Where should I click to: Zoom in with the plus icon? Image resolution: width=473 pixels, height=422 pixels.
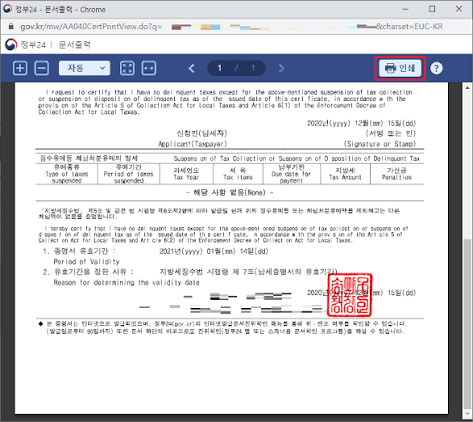[20, 68]
